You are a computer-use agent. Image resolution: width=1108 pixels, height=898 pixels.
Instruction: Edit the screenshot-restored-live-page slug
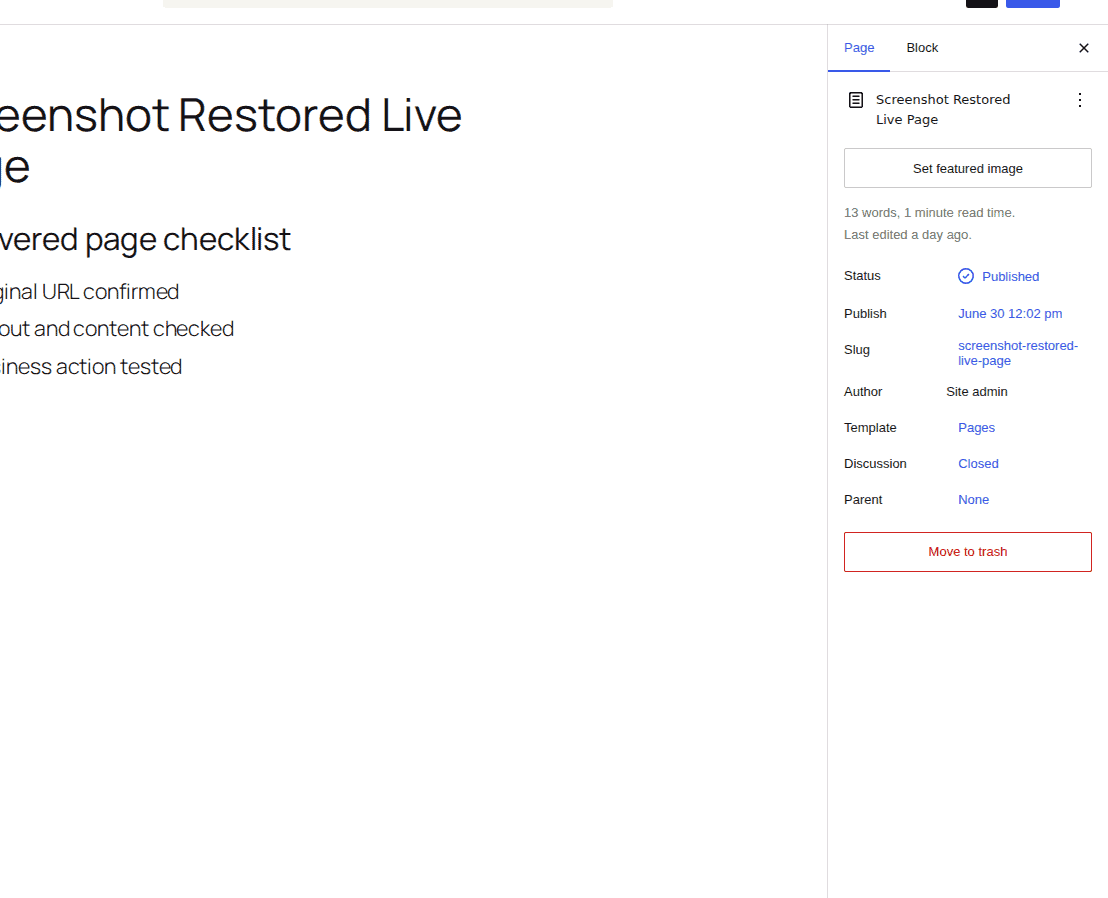point(1018,353)
